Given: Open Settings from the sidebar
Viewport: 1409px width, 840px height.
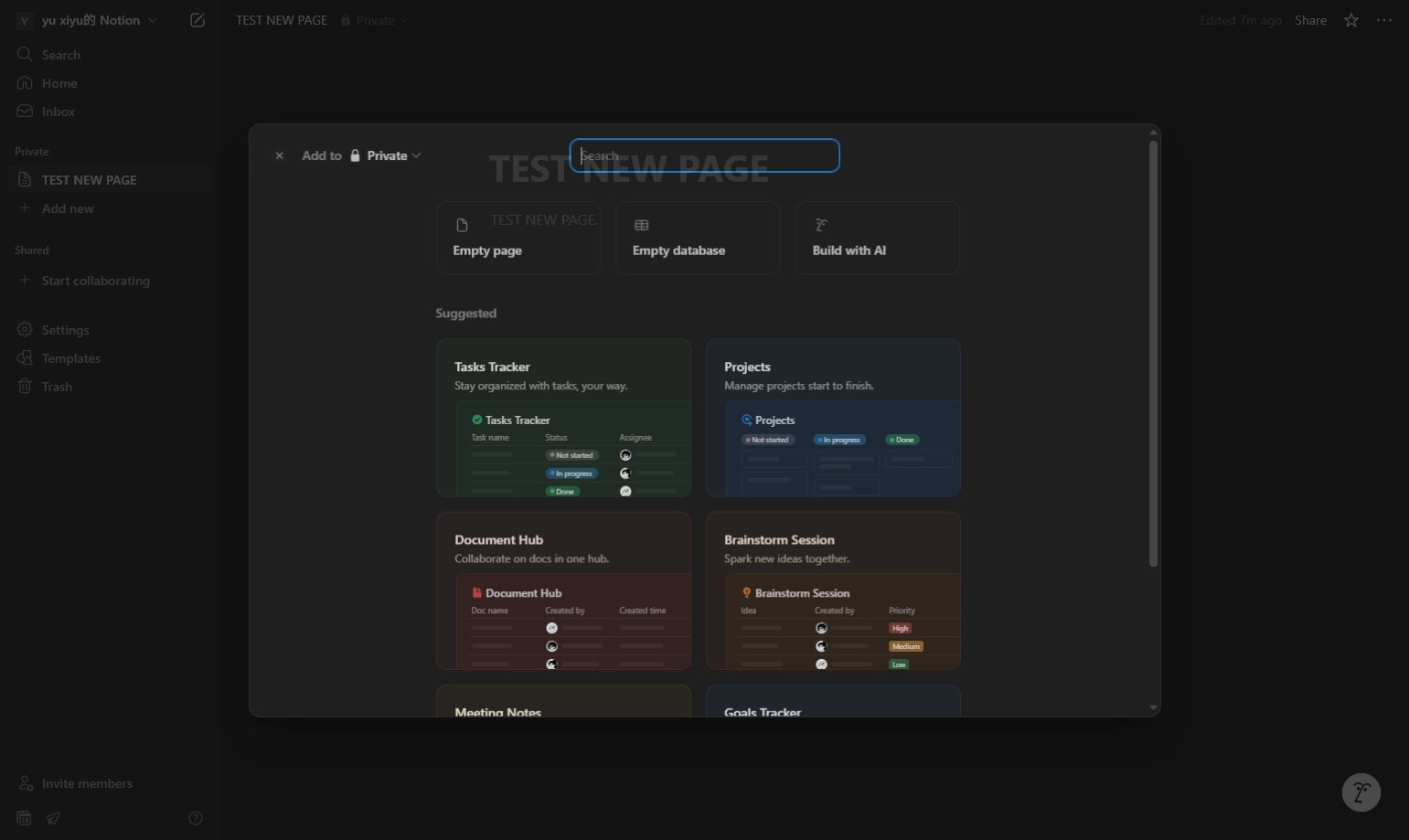Looking at the screenshot, I should 110,330.
